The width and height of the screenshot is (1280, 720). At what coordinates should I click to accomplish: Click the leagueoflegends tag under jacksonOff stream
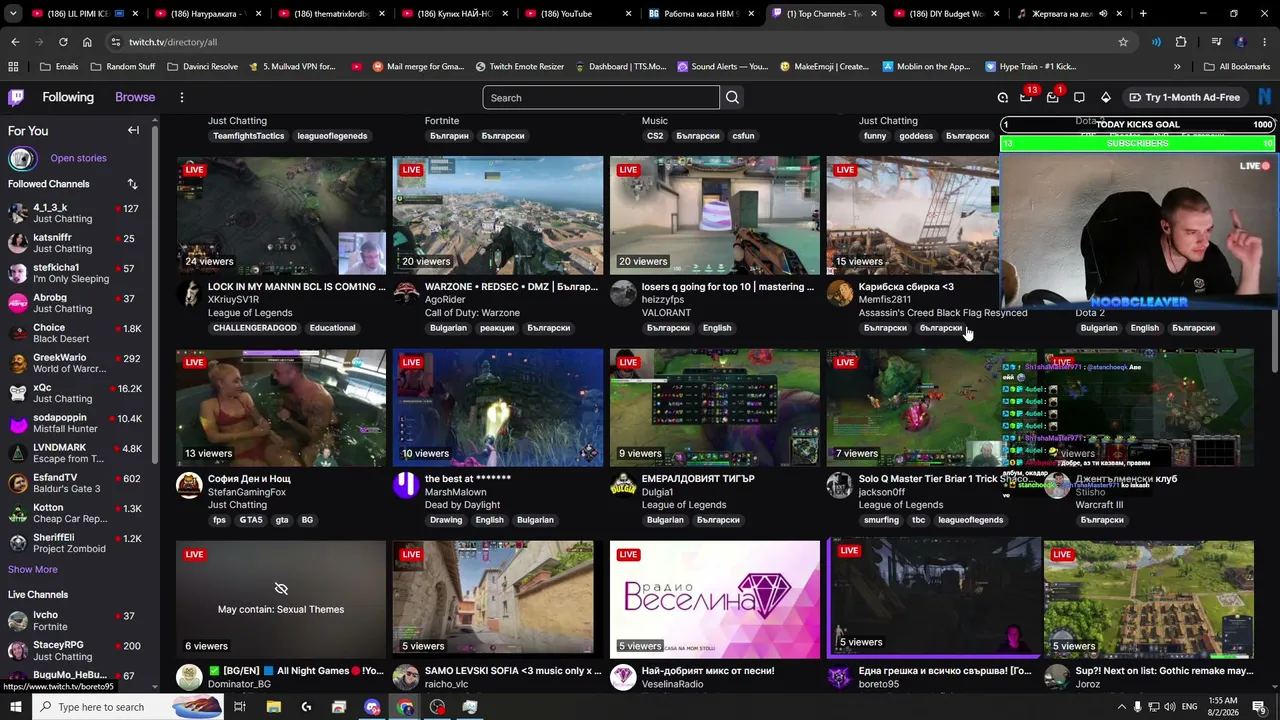point(970,520)
